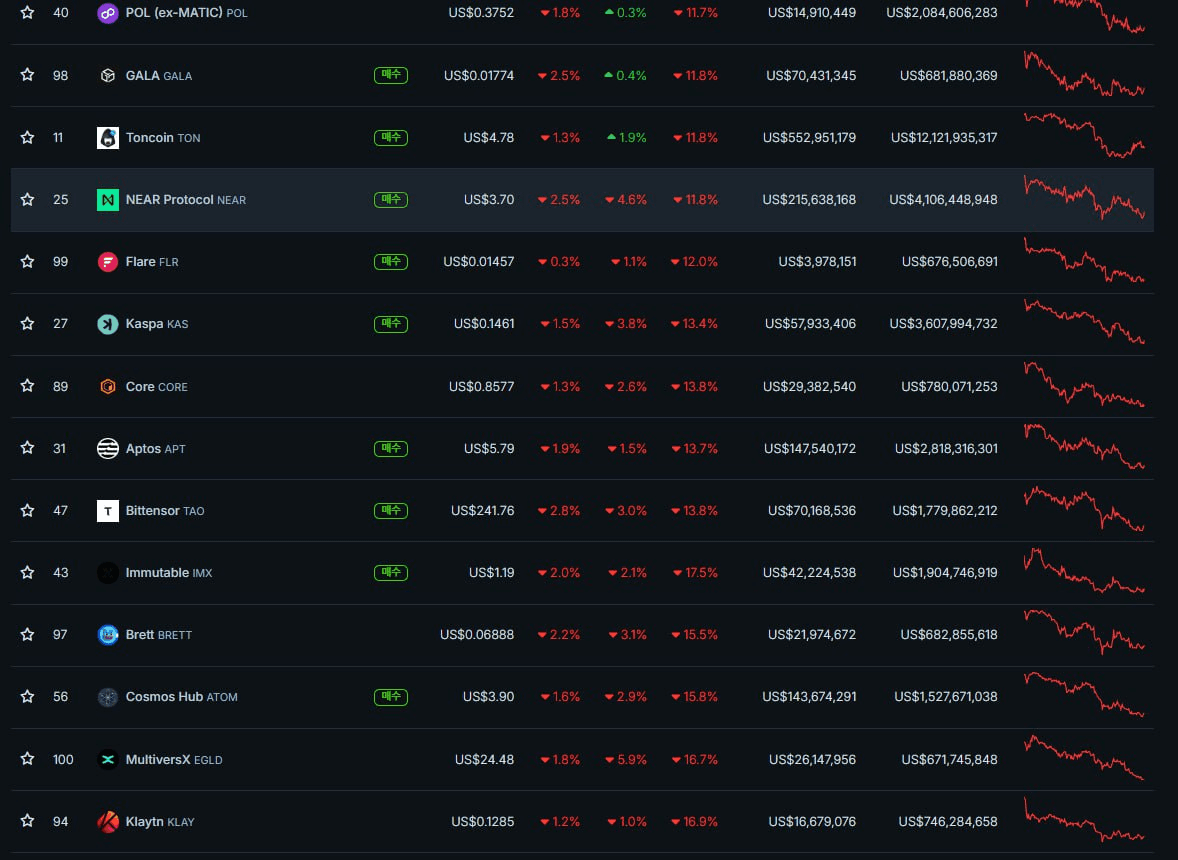1178x860 pixels.
Task: Star Immutable IMX as a favorite
Action: [x=28, y=573]
